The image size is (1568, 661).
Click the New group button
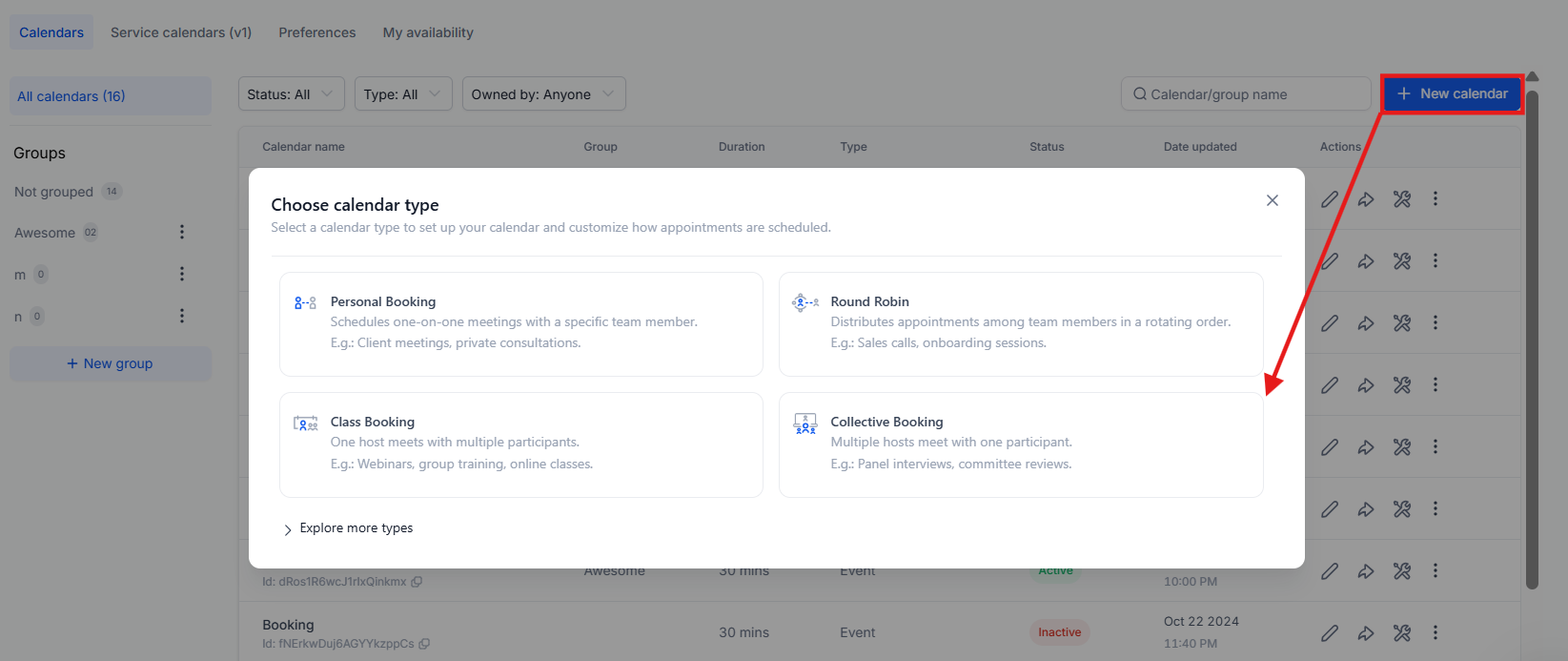click(111, 363)
